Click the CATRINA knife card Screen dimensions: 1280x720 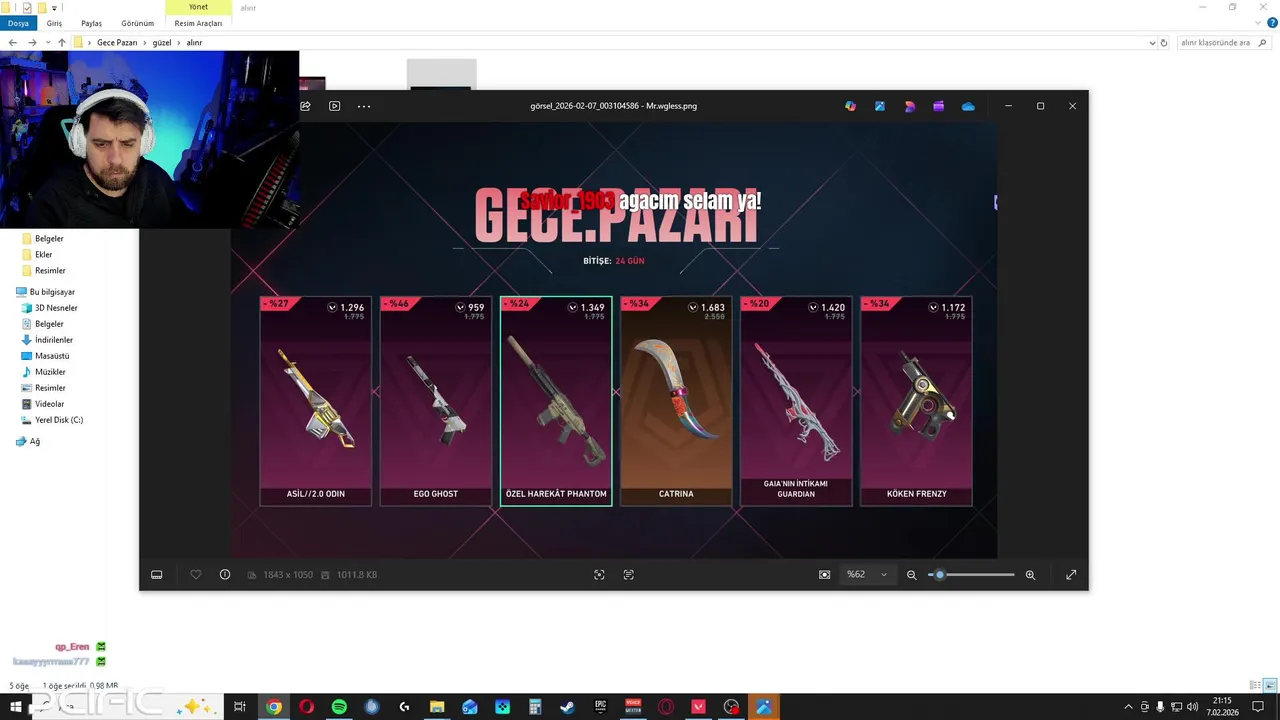tap(676, 401)
